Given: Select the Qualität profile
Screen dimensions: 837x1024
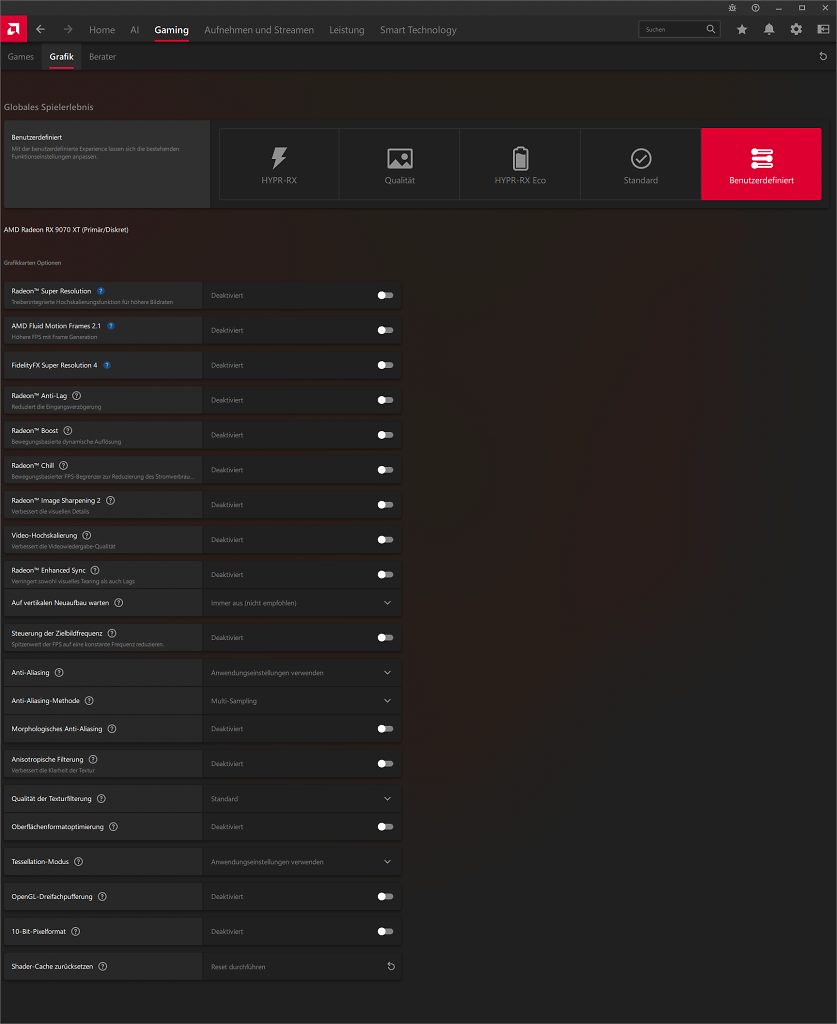Looking at the screenshot, I should pyautogui.click(x=400, y=164).
